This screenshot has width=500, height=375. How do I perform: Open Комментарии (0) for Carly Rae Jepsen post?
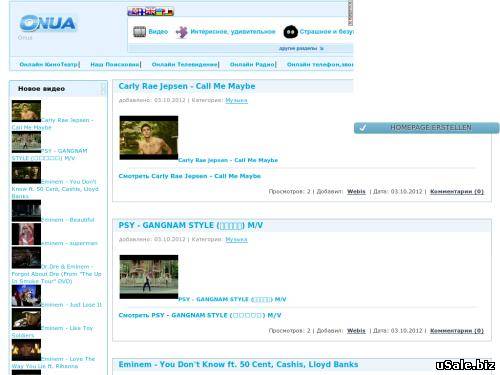pos(457,191)
